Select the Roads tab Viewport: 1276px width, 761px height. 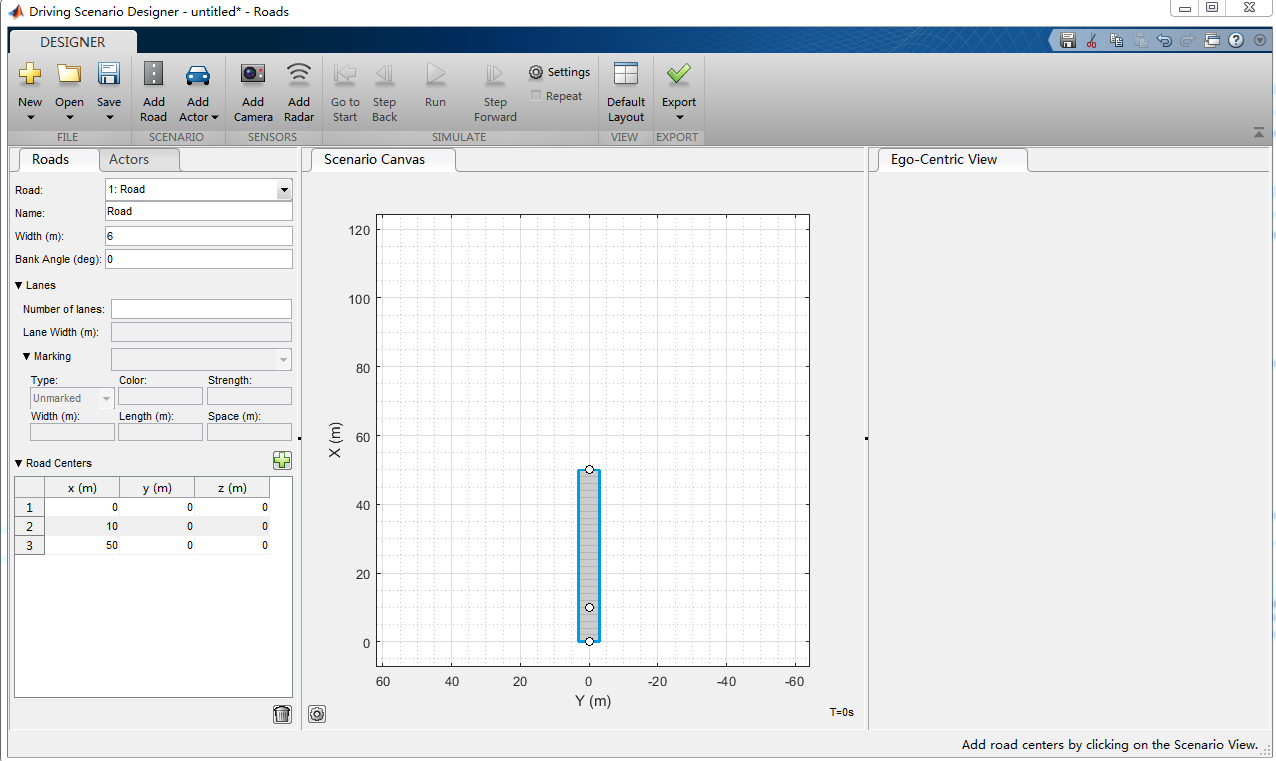pyautogui.click(x=50, y=159)
